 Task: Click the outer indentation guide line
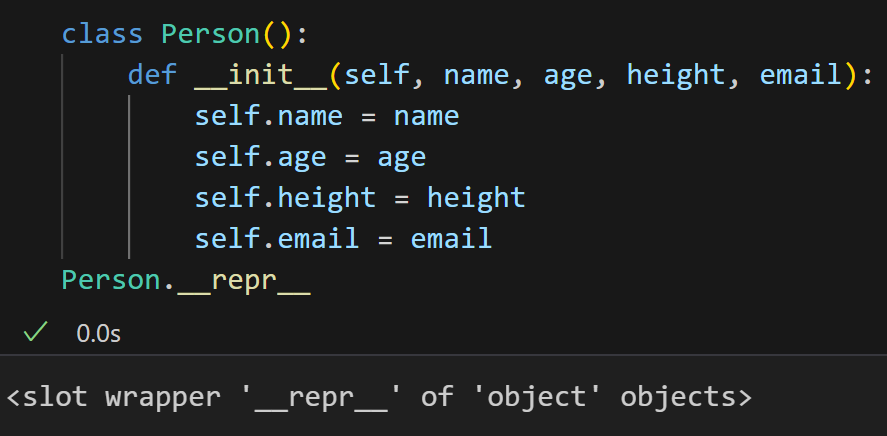click(62, 156)
